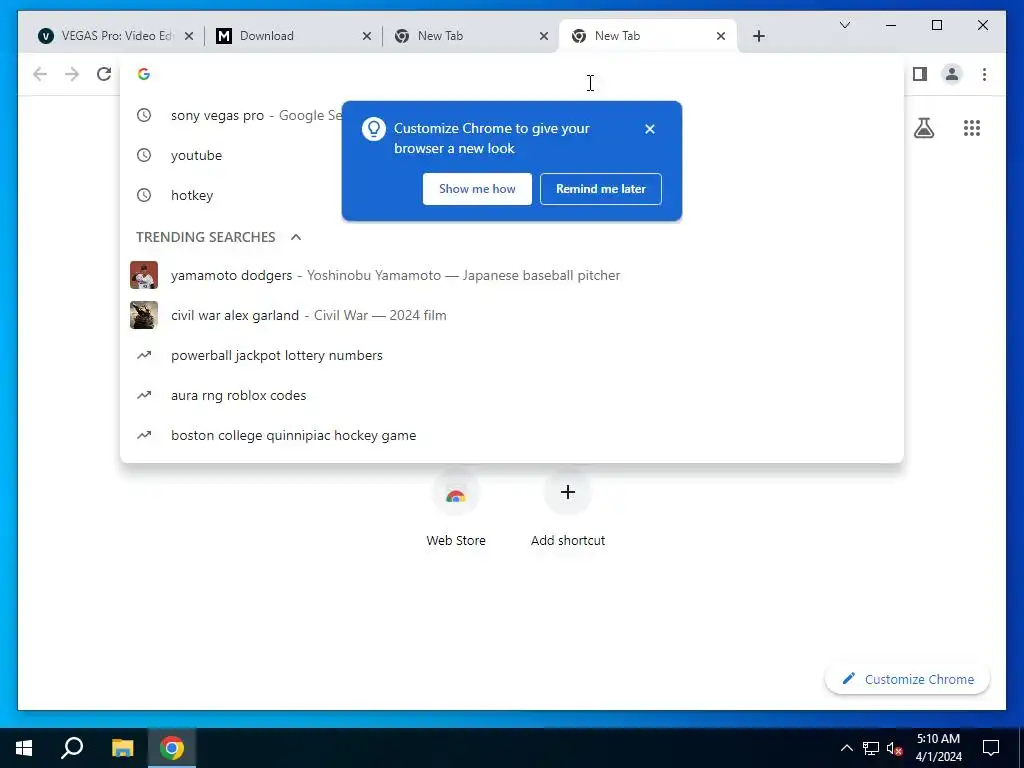Show hidden system tray icons

click(x=846, y=748)
